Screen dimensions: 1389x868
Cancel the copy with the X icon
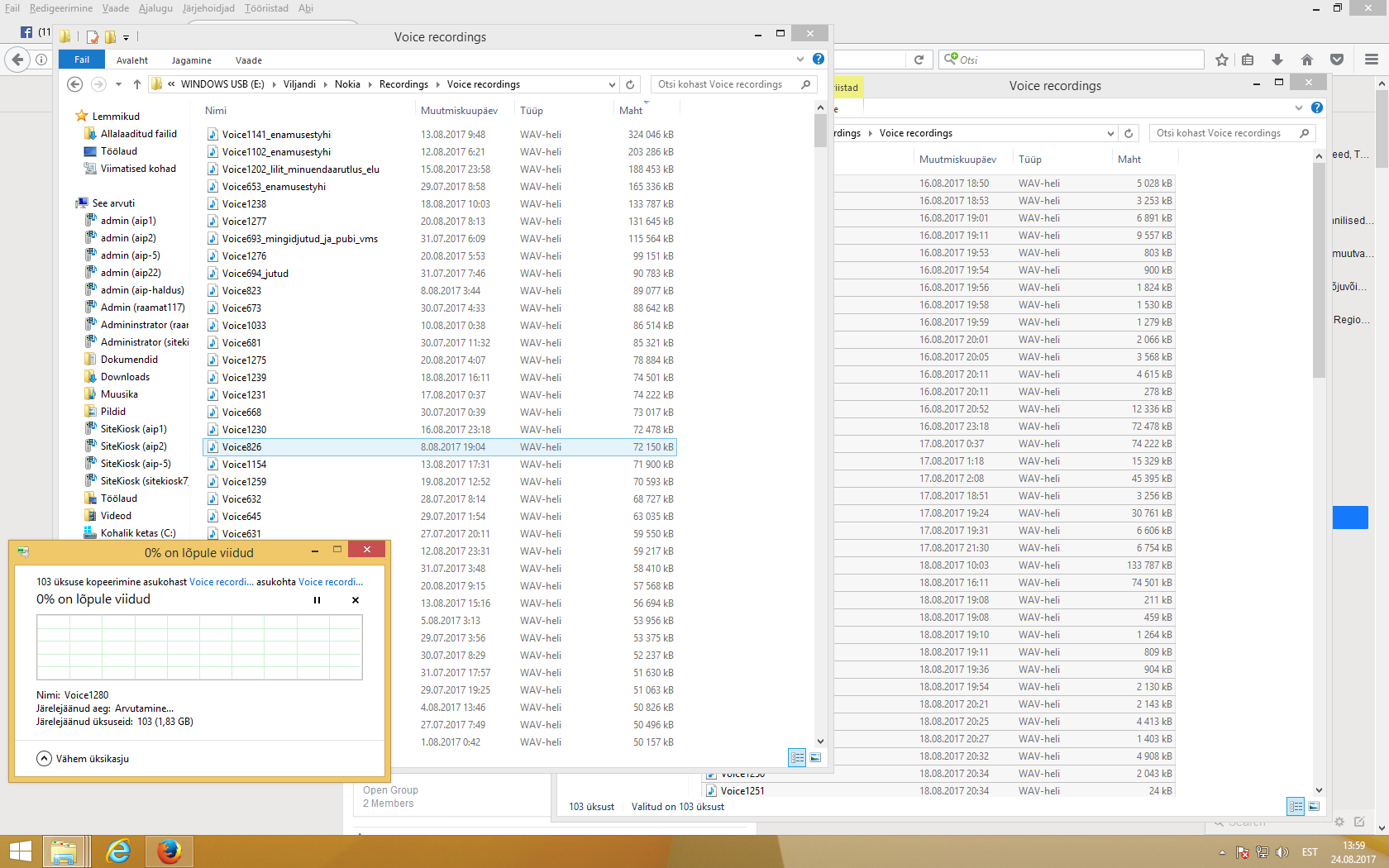coord(356,600)
